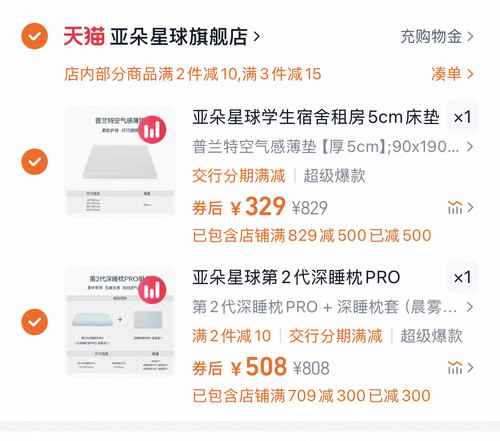Screen dimensions: 500x441
Task: Open pillow product thumbnail
Action: click(x=120, y=322)
